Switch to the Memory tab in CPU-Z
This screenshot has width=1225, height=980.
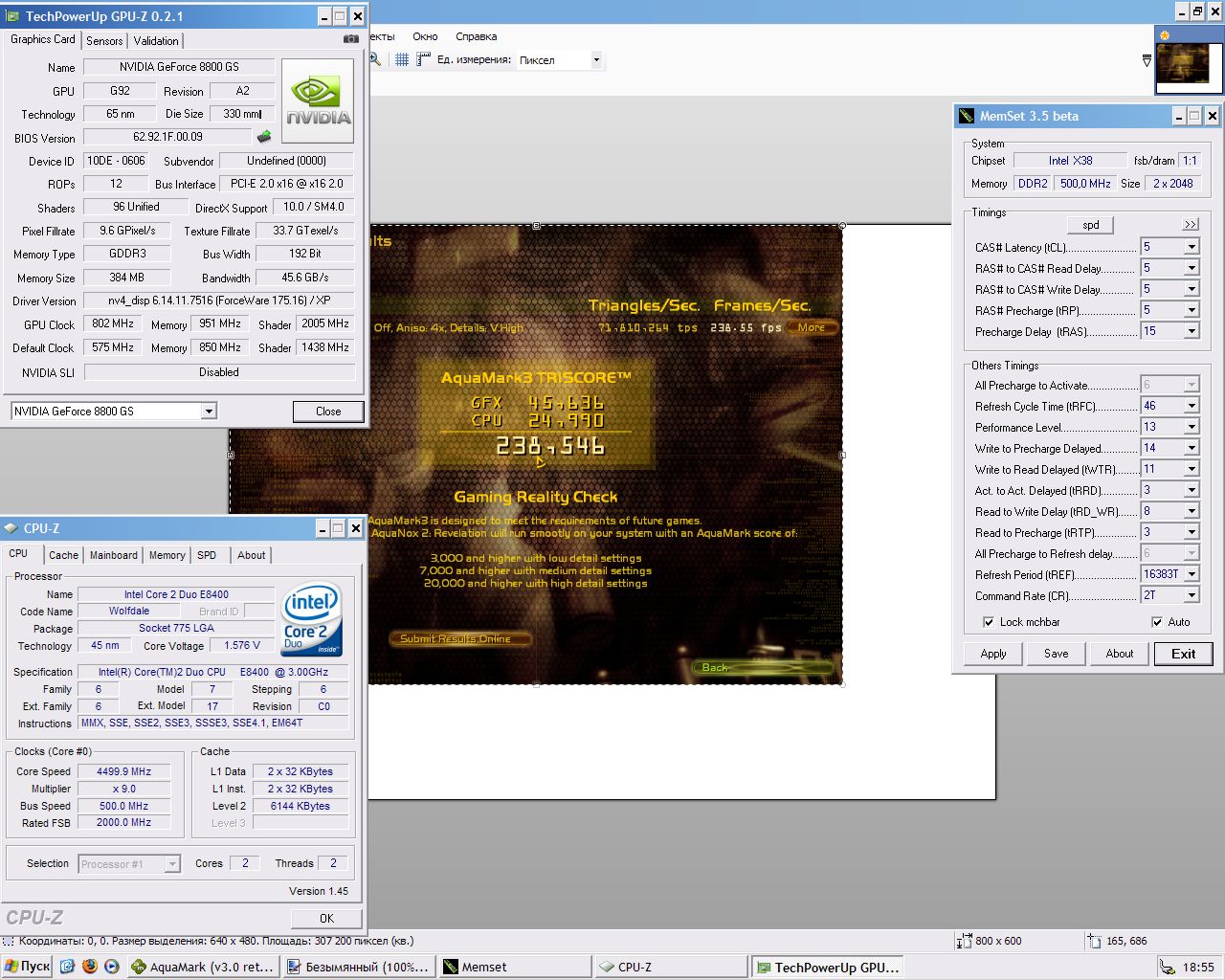click(x=167, y=555)
